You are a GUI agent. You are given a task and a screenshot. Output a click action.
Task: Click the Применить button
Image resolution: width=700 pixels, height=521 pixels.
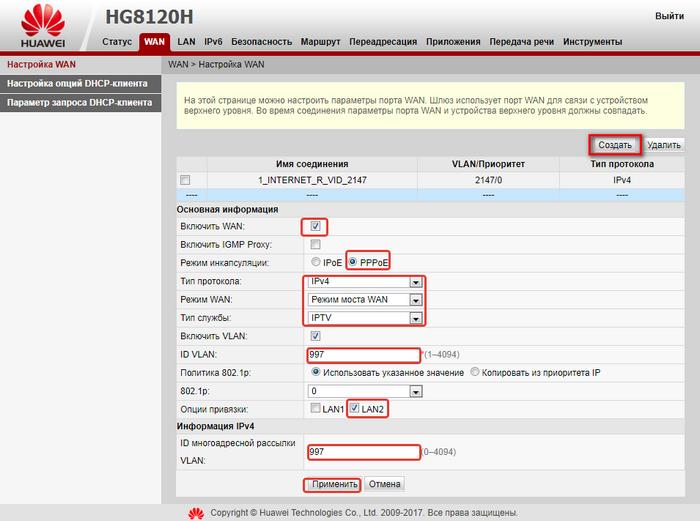[x=334, y=484]
